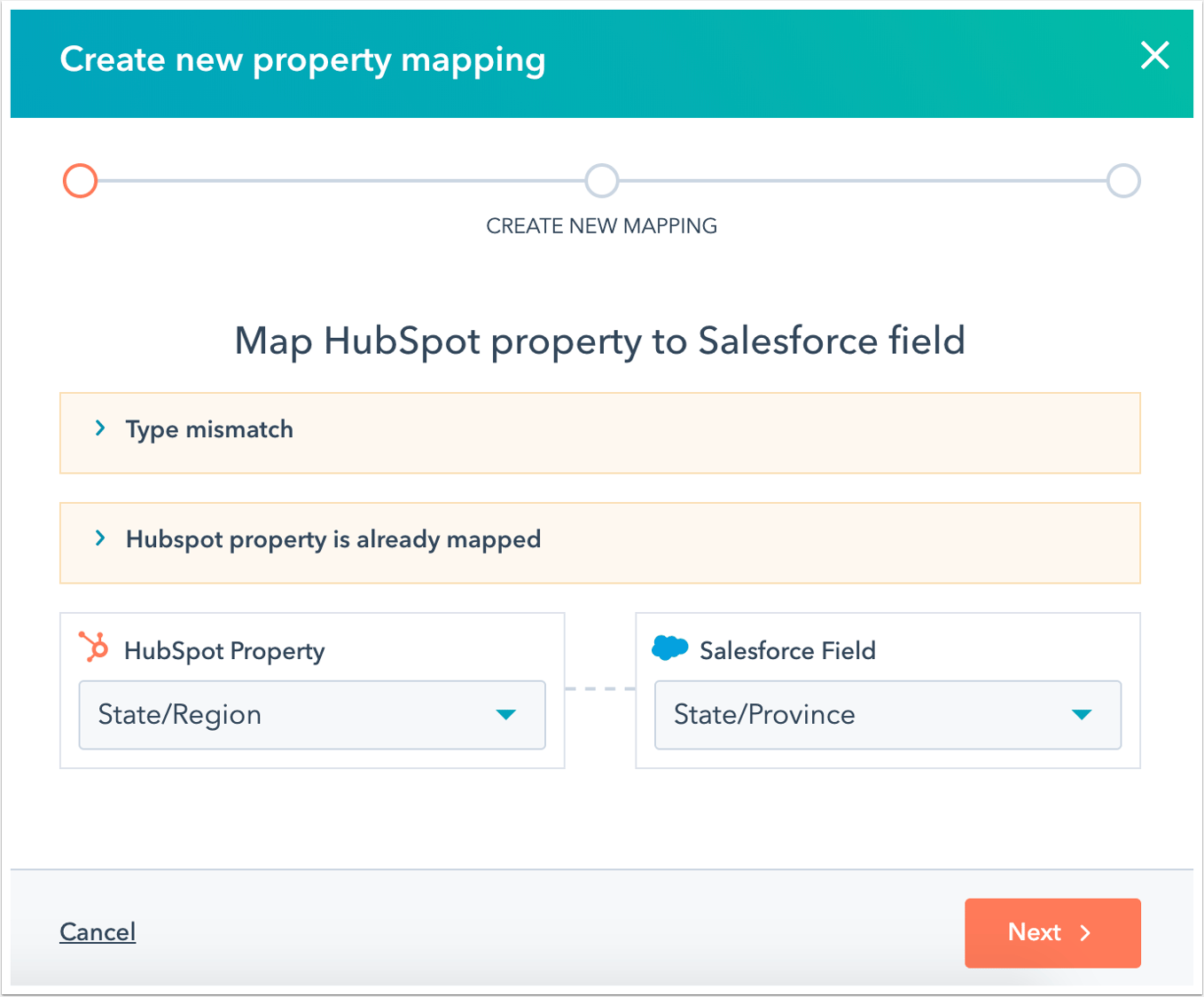Screen dimensions: 1204x997
Task: Click the Salesforce cloud logo icon
Action: pyautogui.click(x=669, y=647)
